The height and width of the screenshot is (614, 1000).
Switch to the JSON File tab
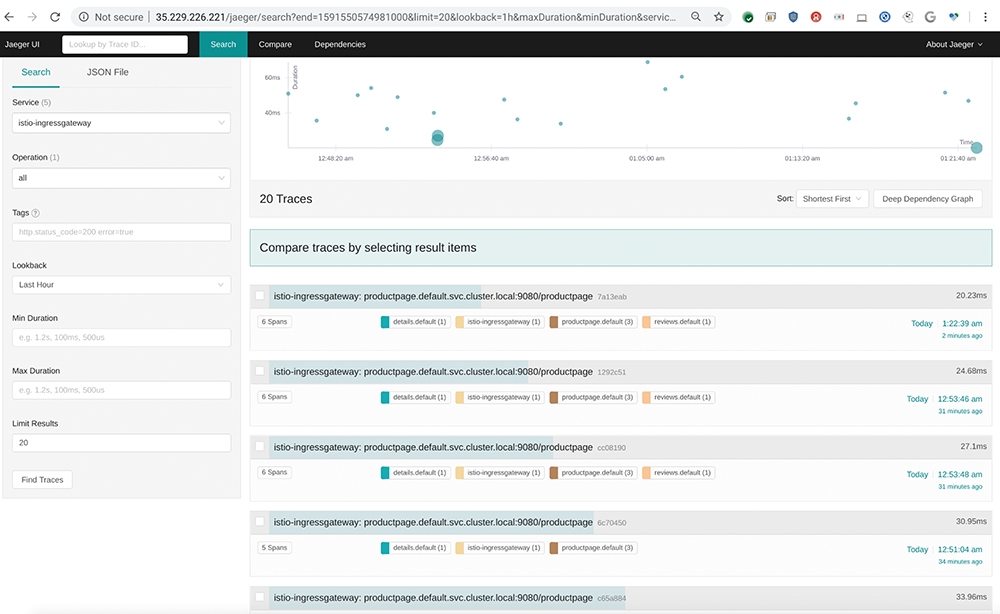107,72
